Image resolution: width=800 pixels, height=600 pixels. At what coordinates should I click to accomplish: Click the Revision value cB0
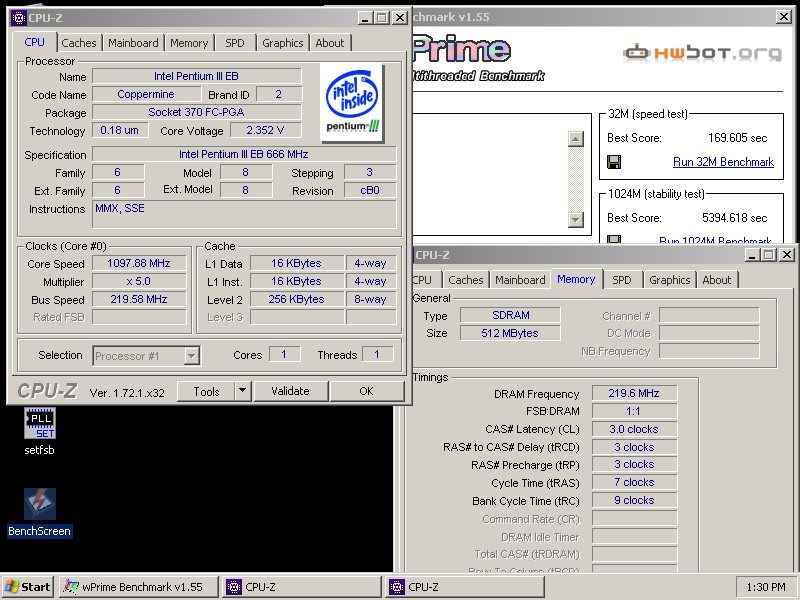tap(370, 190)
